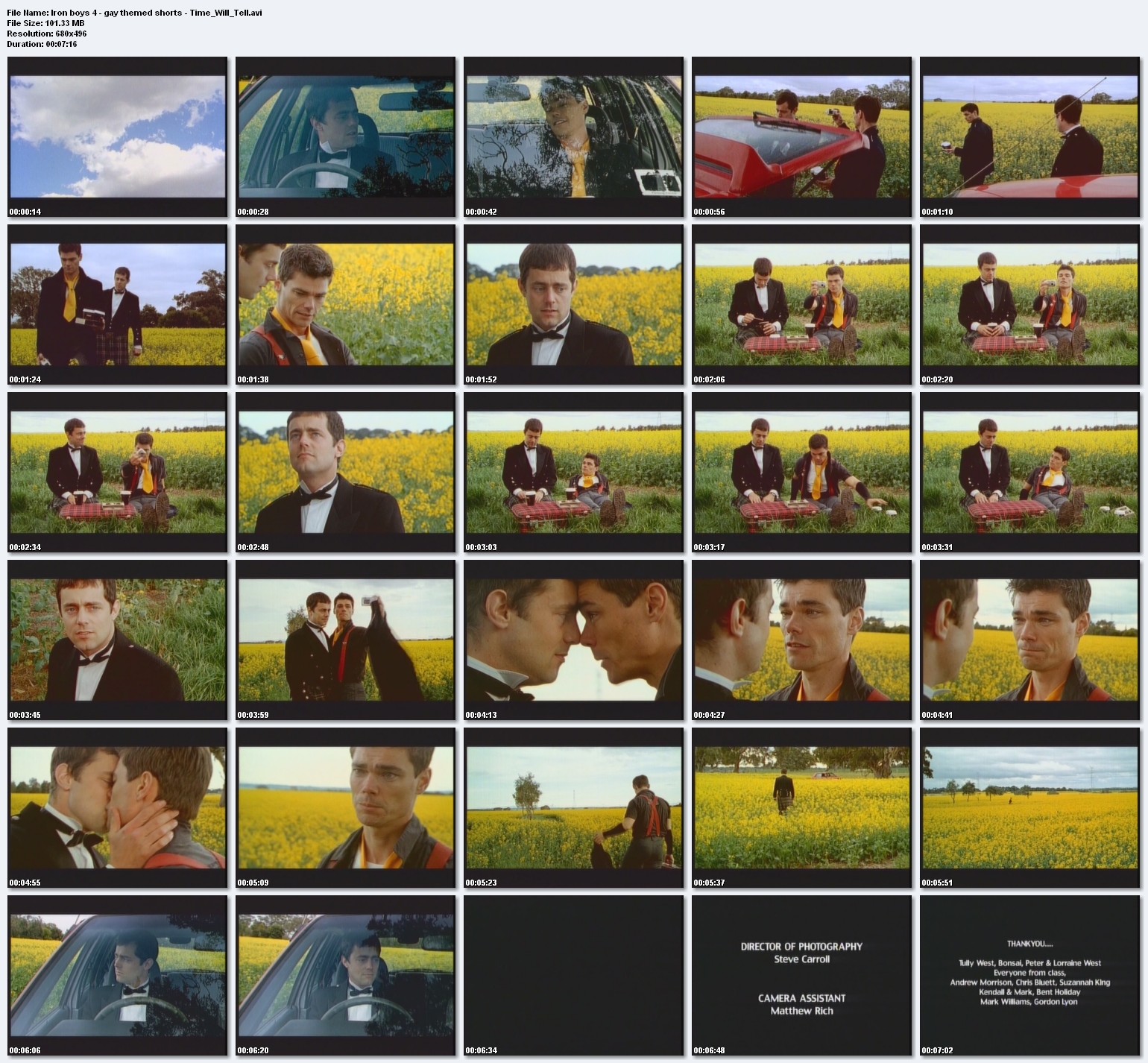The width and height of the screenshot is (1148, 1063).
Task: Select the selfie scene thumbnail at 00:03:59
Action: (345, 640)
